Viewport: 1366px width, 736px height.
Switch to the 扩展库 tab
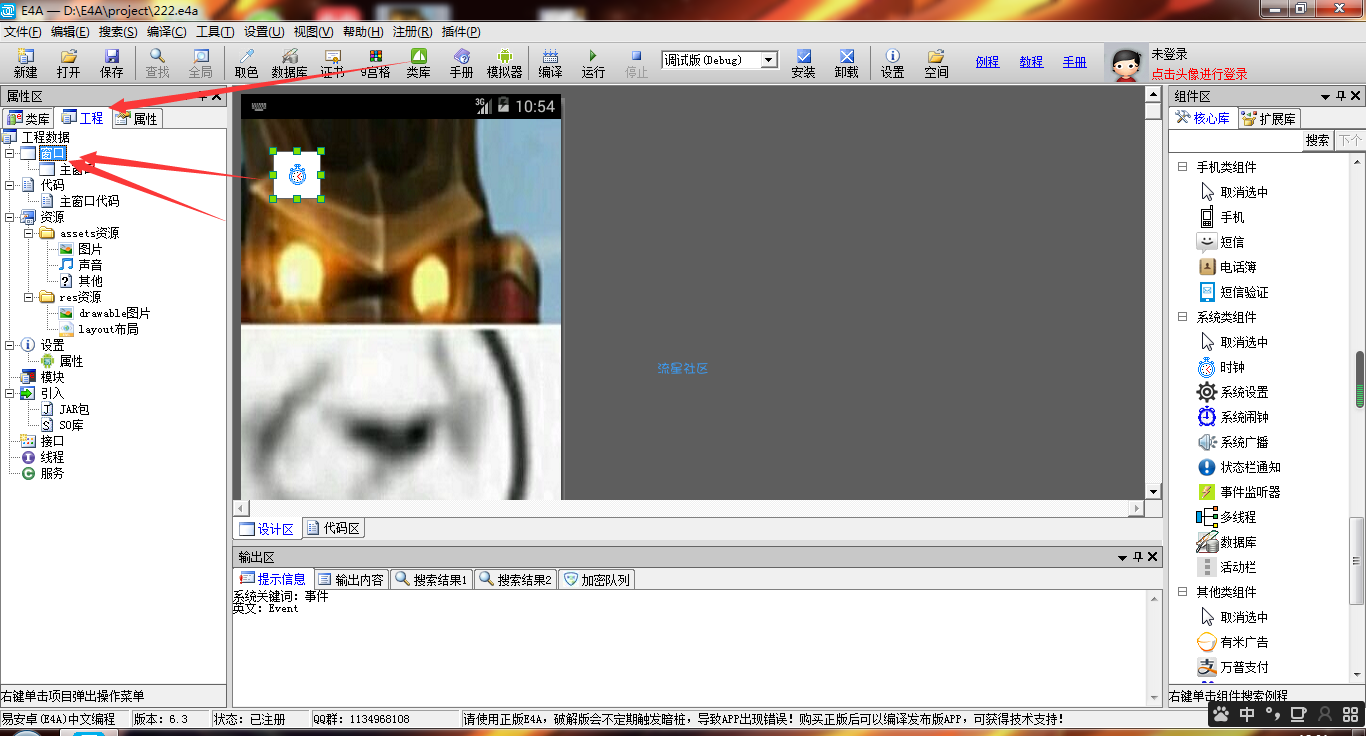click(1269, 118)
